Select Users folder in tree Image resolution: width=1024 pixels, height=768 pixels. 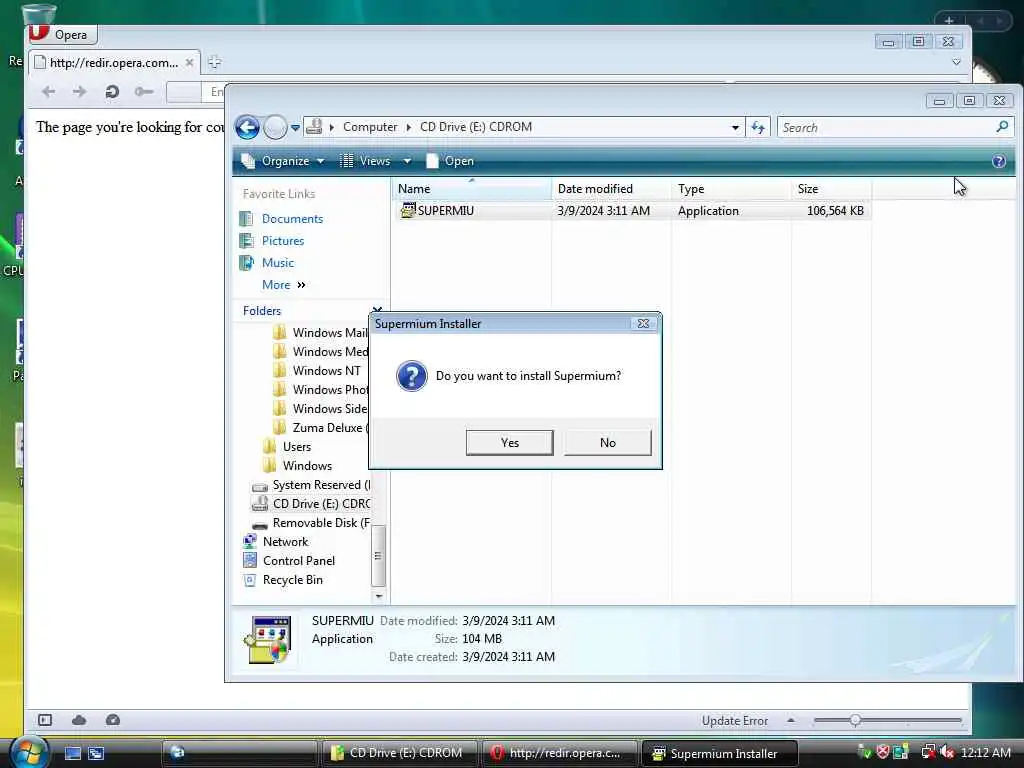[296, 447]
